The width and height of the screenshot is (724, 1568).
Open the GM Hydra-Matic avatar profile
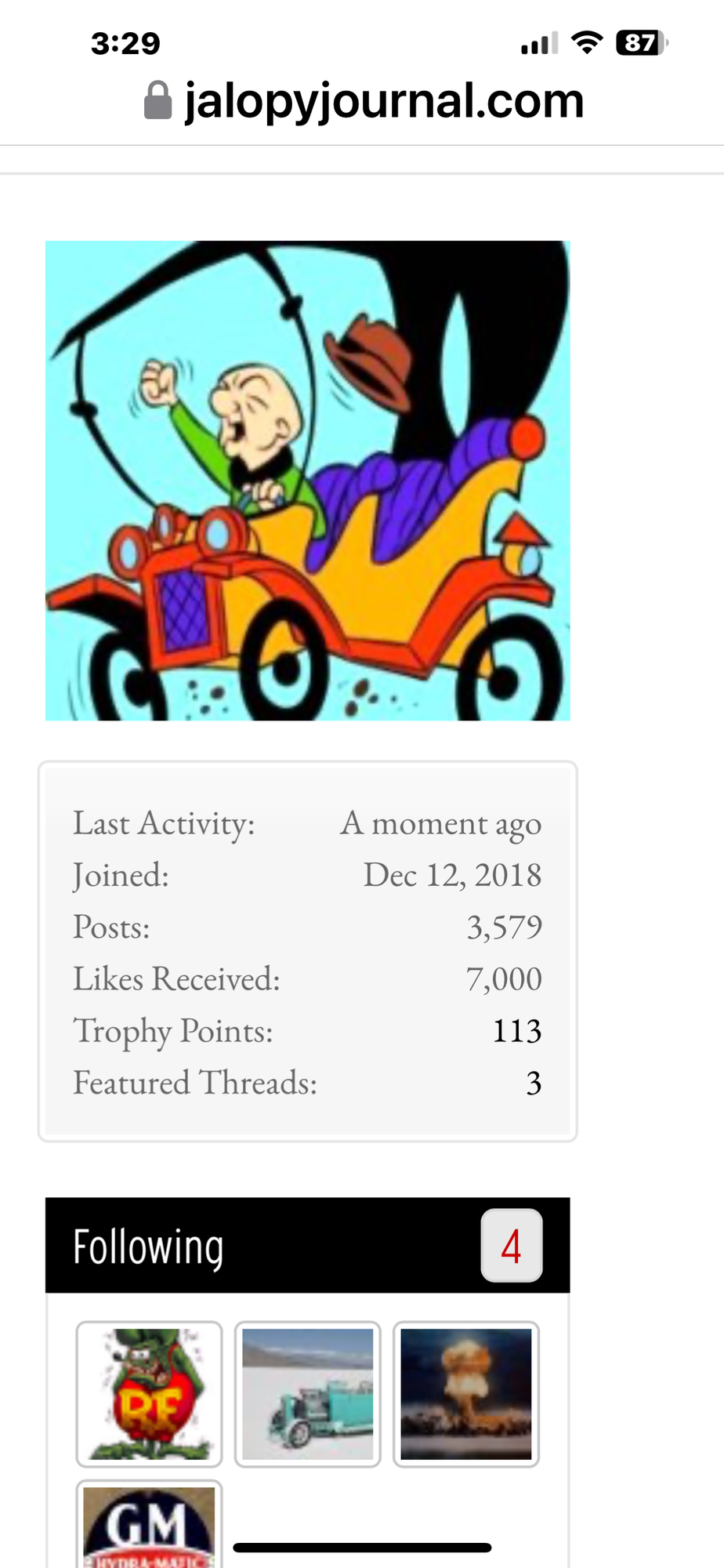[149, 1526]
